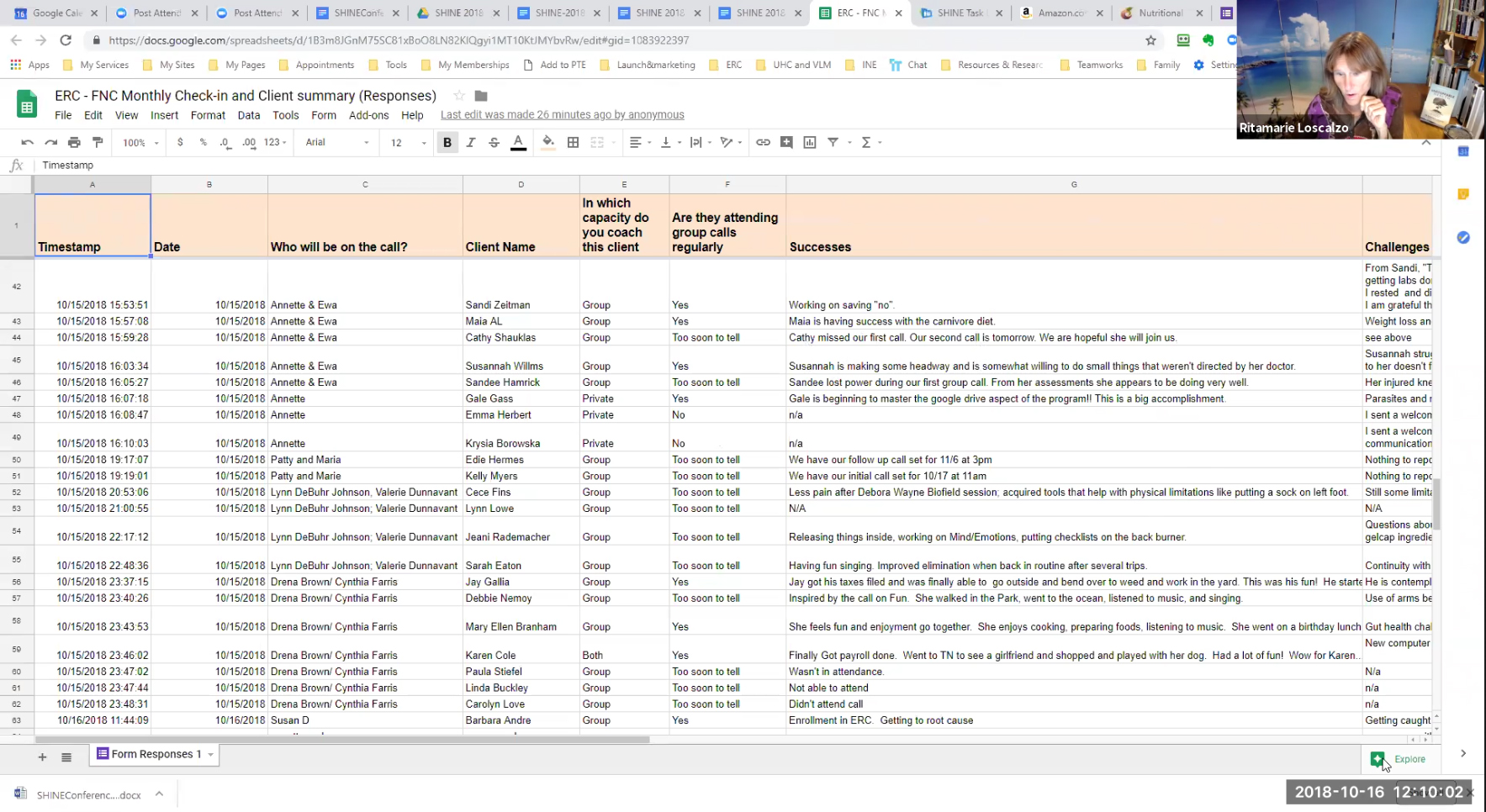Toggle italic formatting
This screenshot has width=1486, height=812.
click(471, 143)
